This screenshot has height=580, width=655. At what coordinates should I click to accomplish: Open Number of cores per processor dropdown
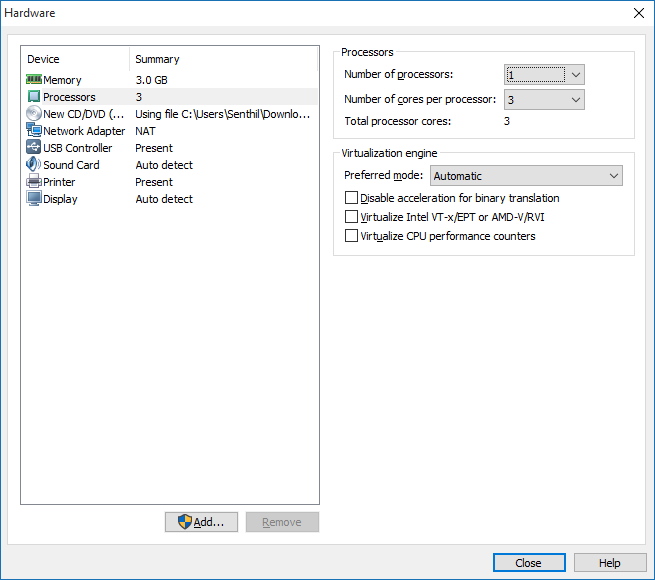(544, 100)
